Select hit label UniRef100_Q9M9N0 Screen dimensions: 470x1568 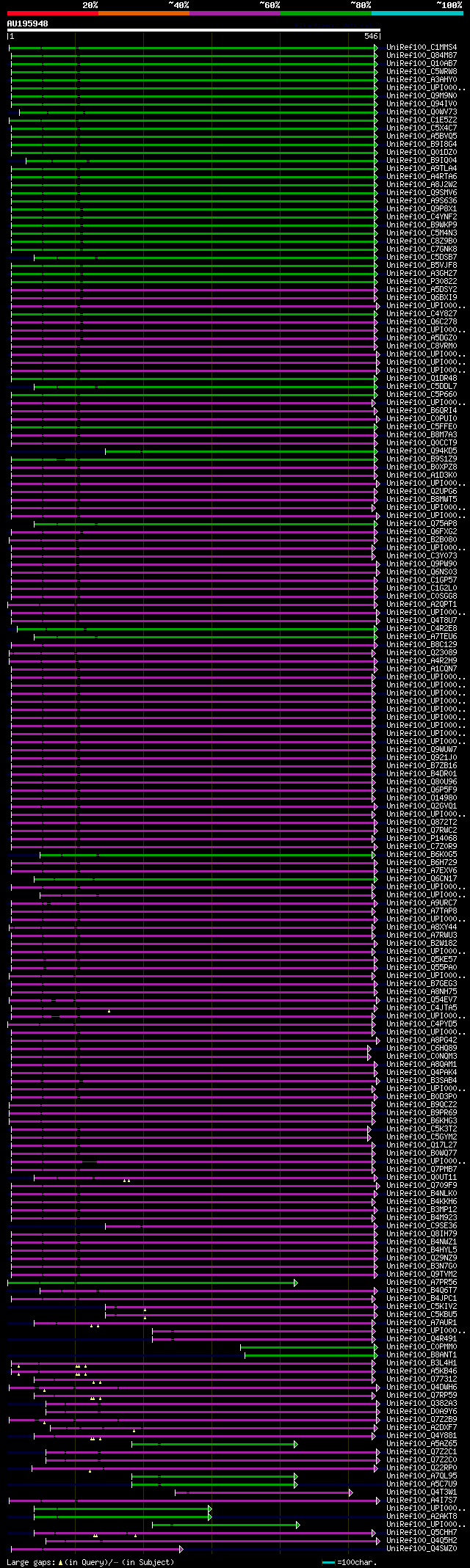tap(422, 96)
